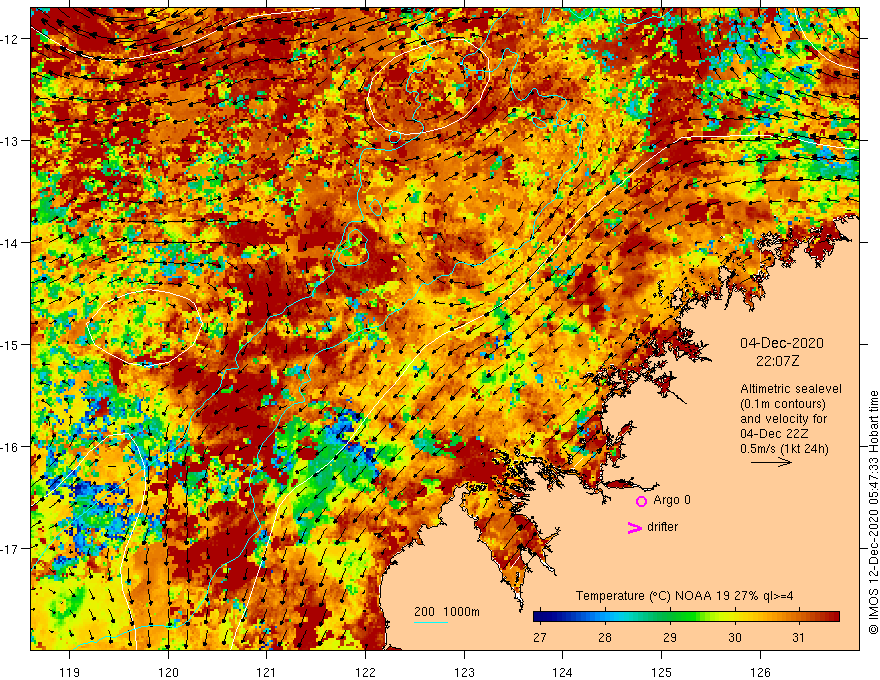This screenshot has height=680, width=880.
Task: Click the magenta Argo circle legend symbol
Action: tap(641, 501)
